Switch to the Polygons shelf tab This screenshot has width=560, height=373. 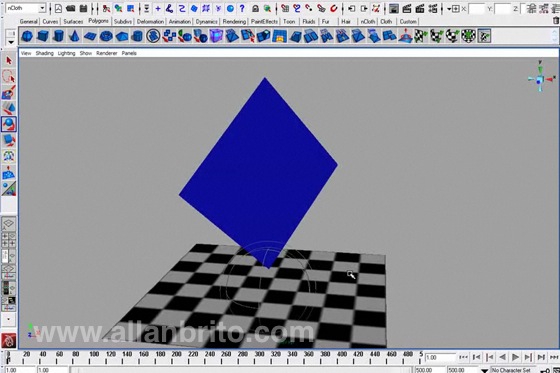(98, 21)
